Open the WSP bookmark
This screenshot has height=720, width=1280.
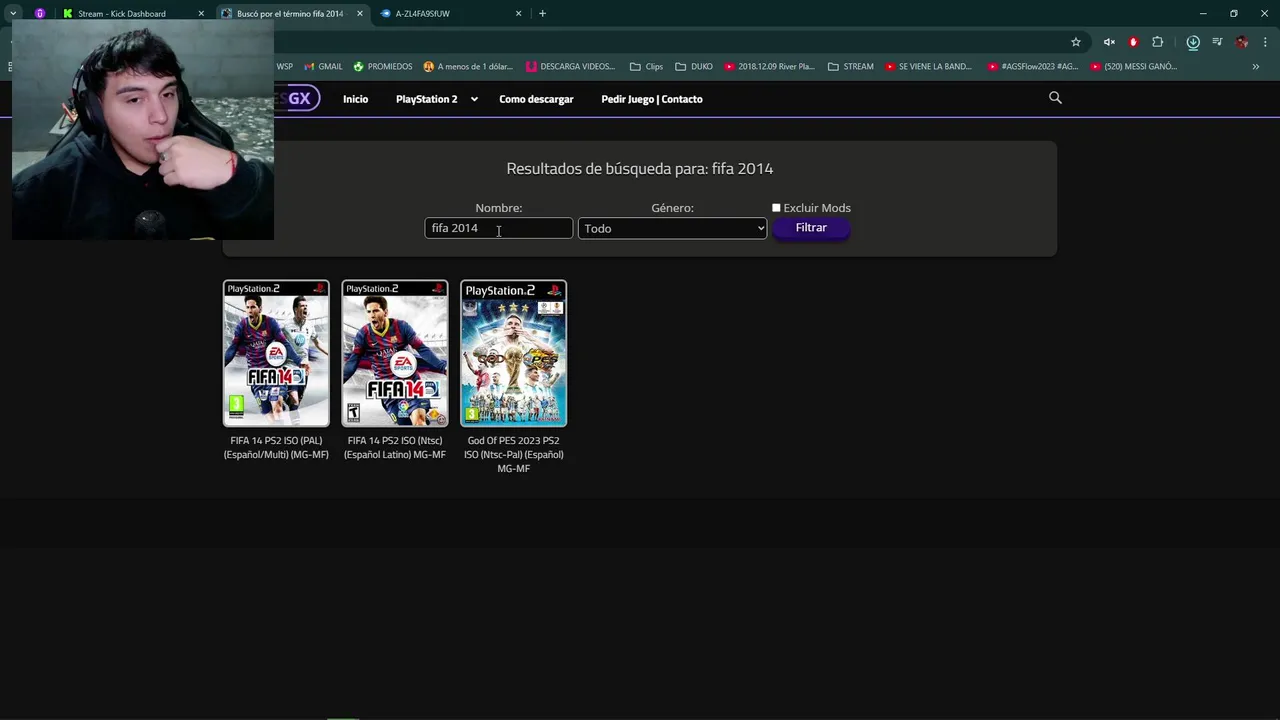click(284, 67)
